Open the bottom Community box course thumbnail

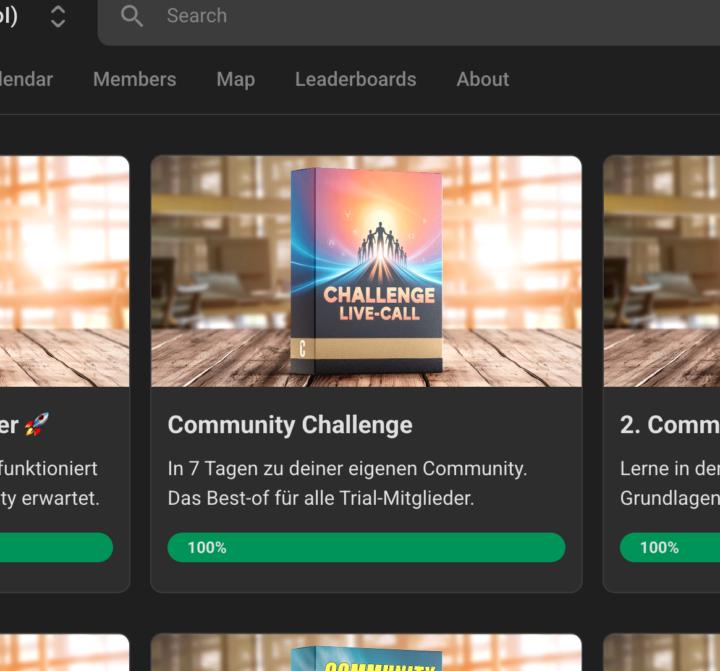[x=366, y=653]
